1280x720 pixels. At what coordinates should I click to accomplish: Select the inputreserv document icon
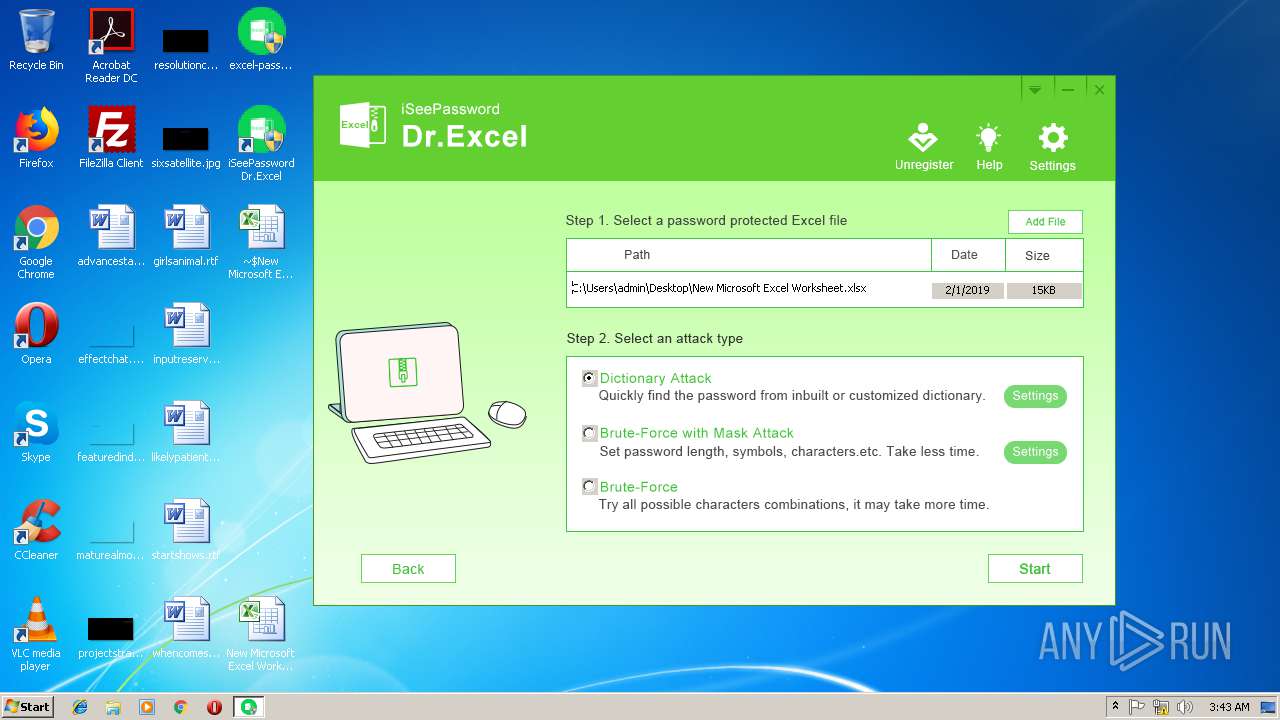[186, 334]
